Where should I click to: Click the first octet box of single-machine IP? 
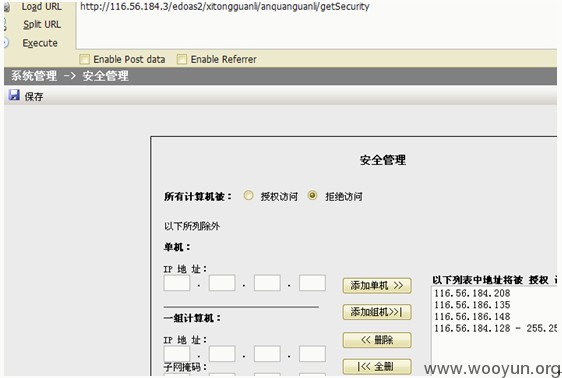177,283
